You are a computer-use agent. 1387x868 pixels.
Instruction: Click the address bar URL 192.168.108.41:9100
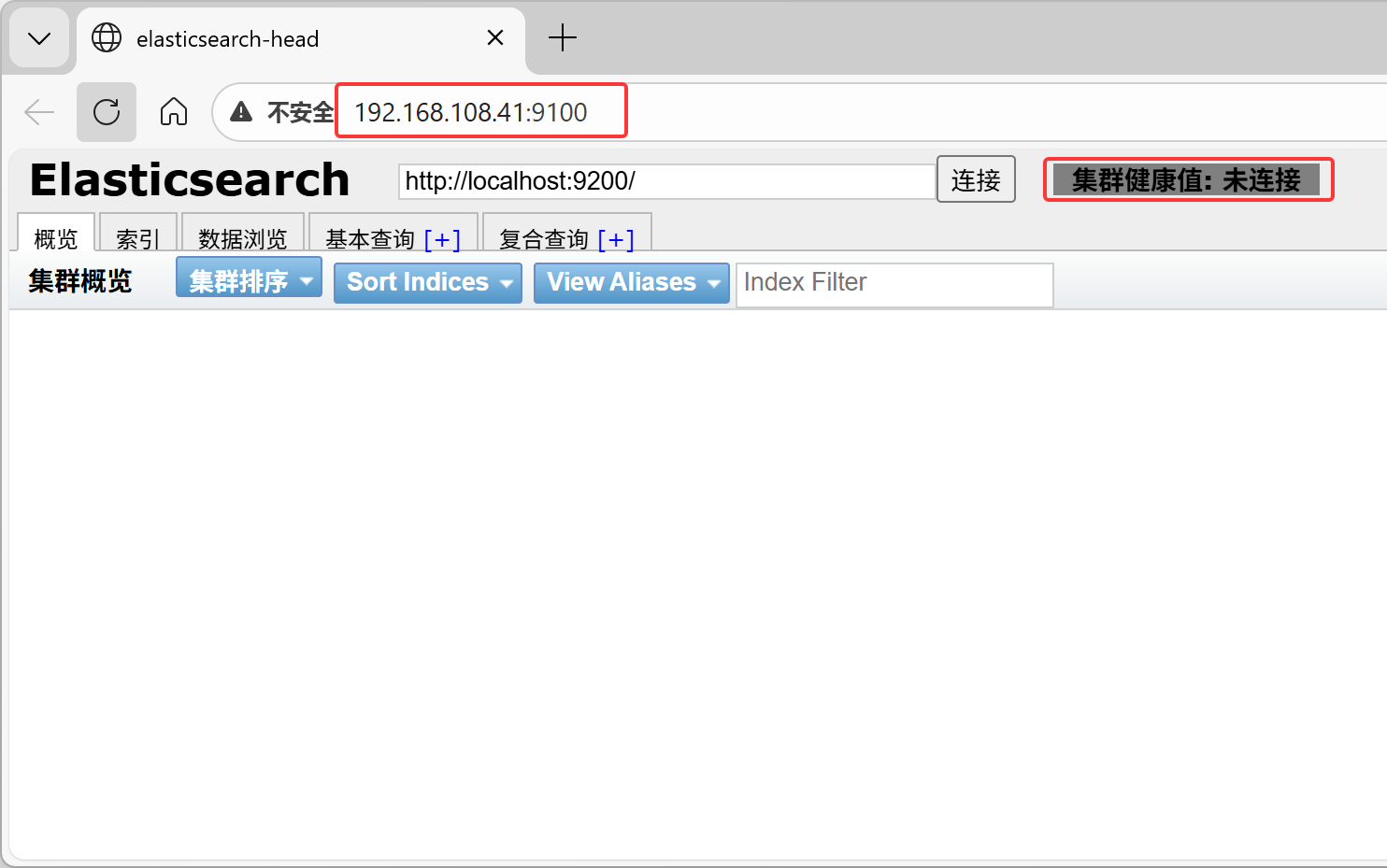[471, 112]
